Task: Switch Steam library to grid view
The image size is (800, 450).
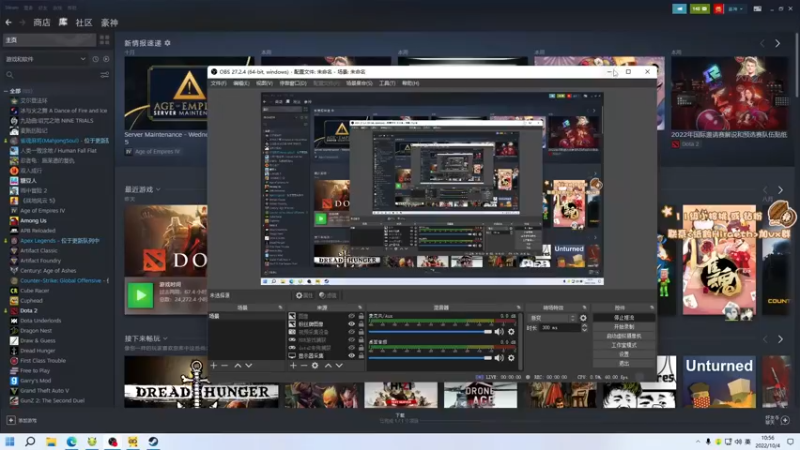Action: coord(105,40)
